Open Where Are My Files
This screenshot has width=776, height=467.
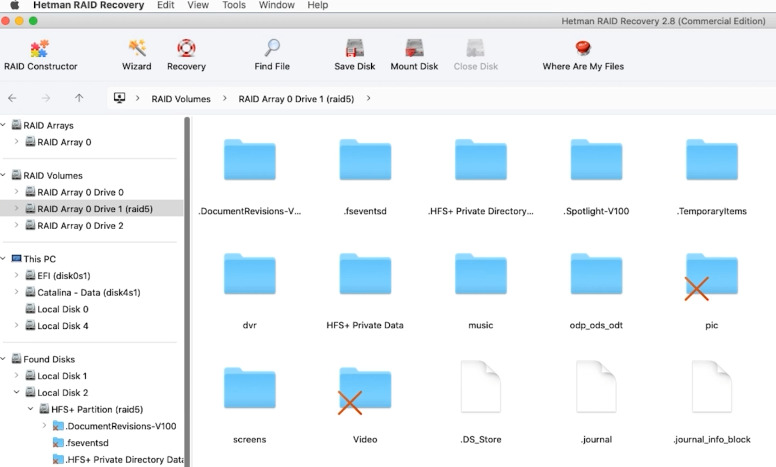[583, 54]
